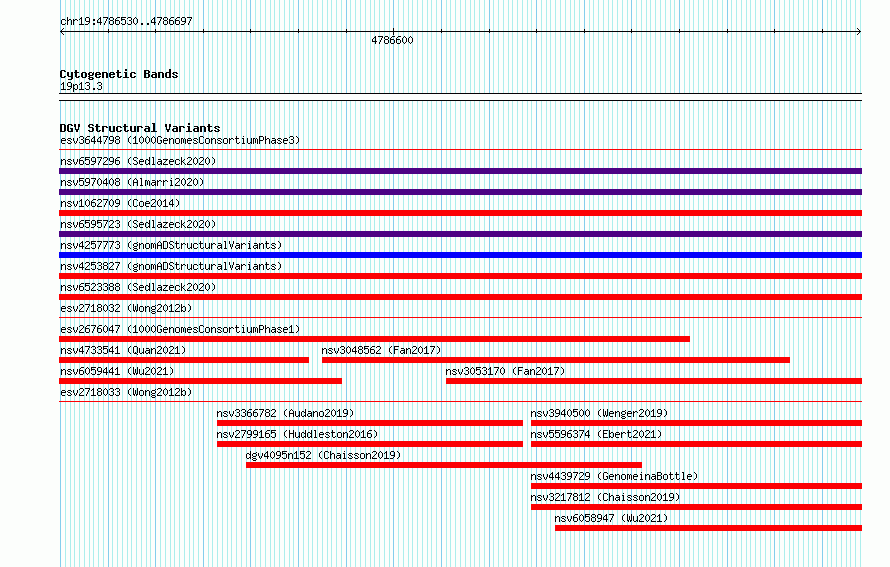Select the nsv1062709 (Coe2014) red bar
890x567 pixels.
460,213
